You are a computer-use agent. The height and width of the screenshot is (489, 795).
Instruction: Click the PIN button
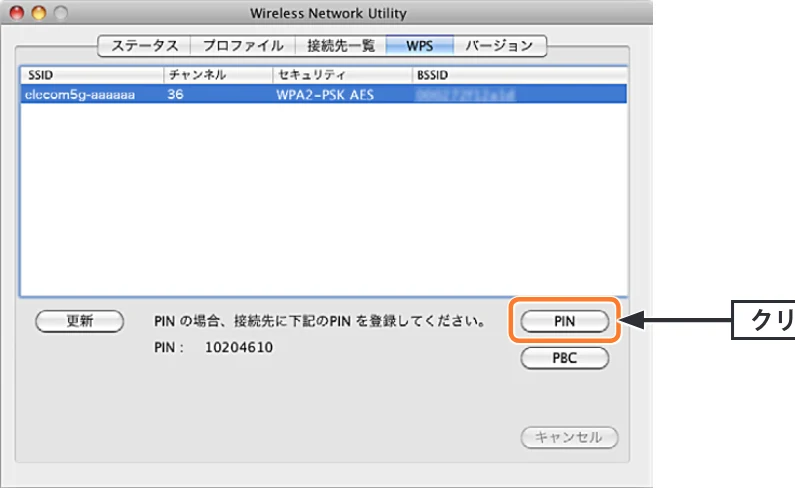564,321
